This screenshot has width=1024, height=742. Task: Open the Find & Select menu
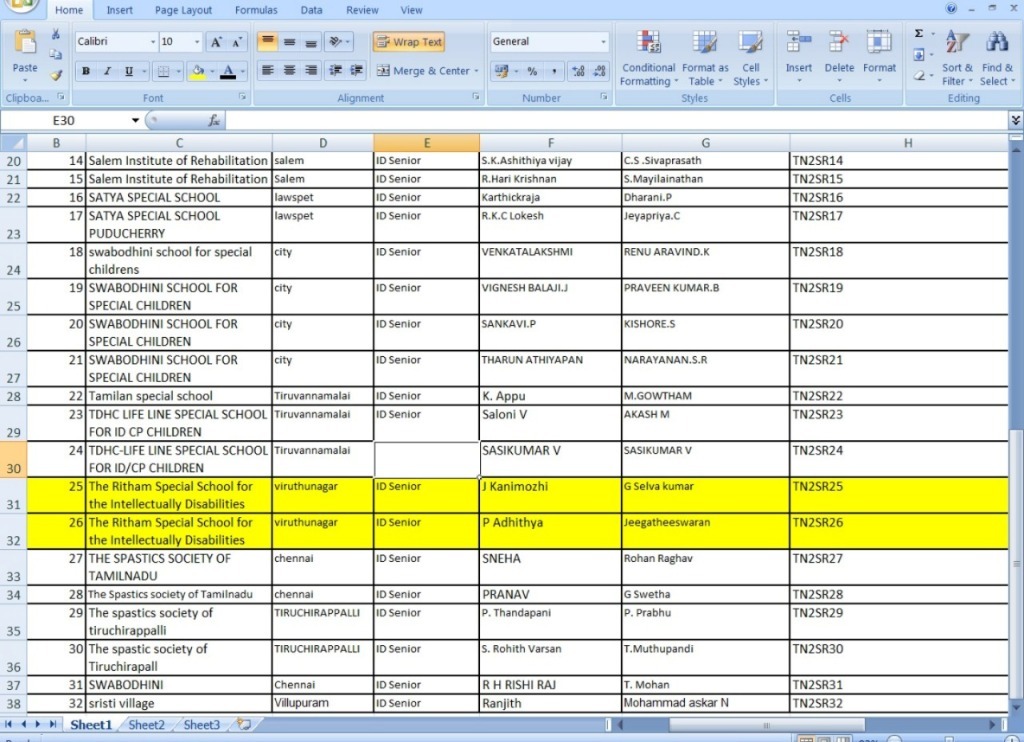coord(997,59)
